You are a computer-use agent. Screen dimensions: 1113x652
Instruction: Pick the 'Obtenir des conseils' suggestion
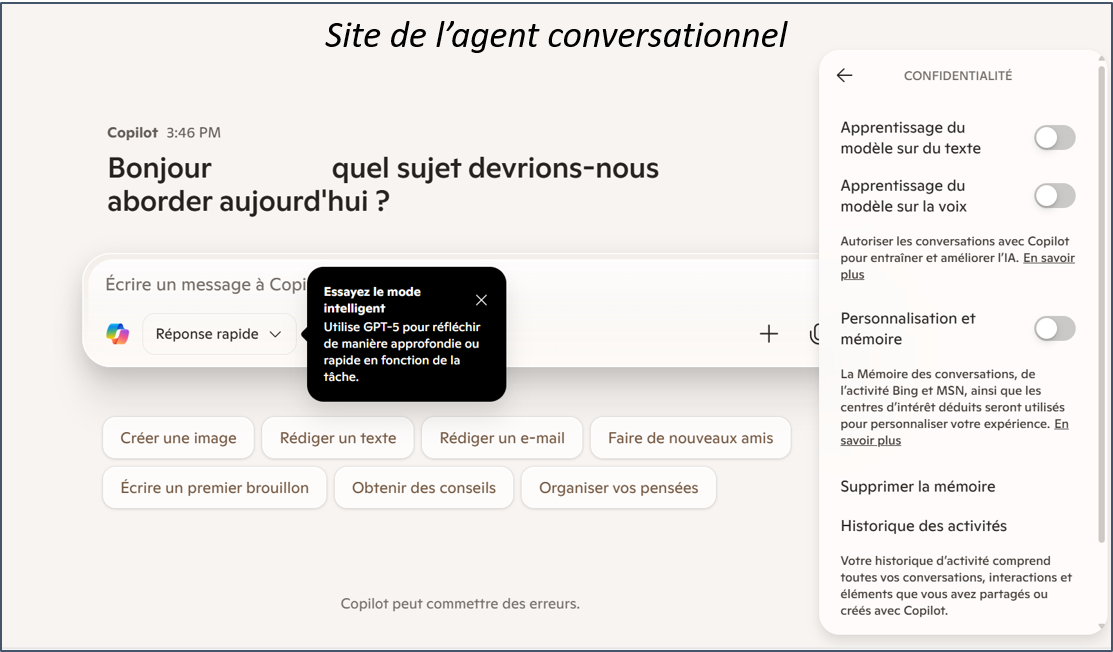click(x=423, y=488)
